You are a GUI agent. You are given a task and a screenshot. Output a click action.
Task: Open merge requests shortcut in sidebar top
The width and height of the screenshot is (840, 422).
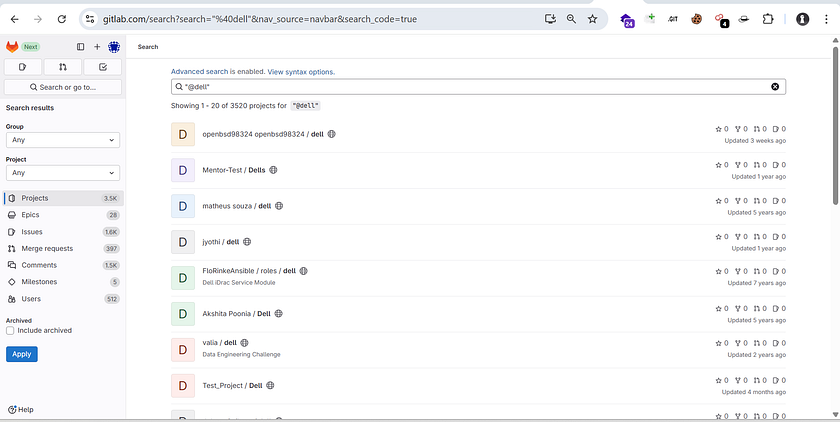point(63,67)
